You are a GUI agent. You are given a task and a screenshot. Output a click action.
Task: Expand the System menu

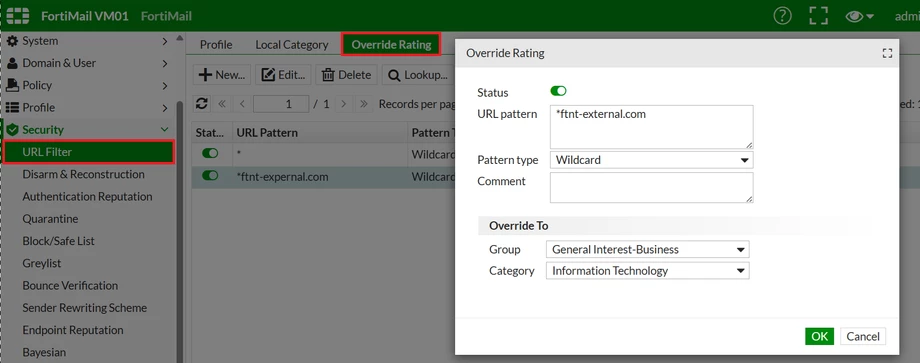[165, 41]
